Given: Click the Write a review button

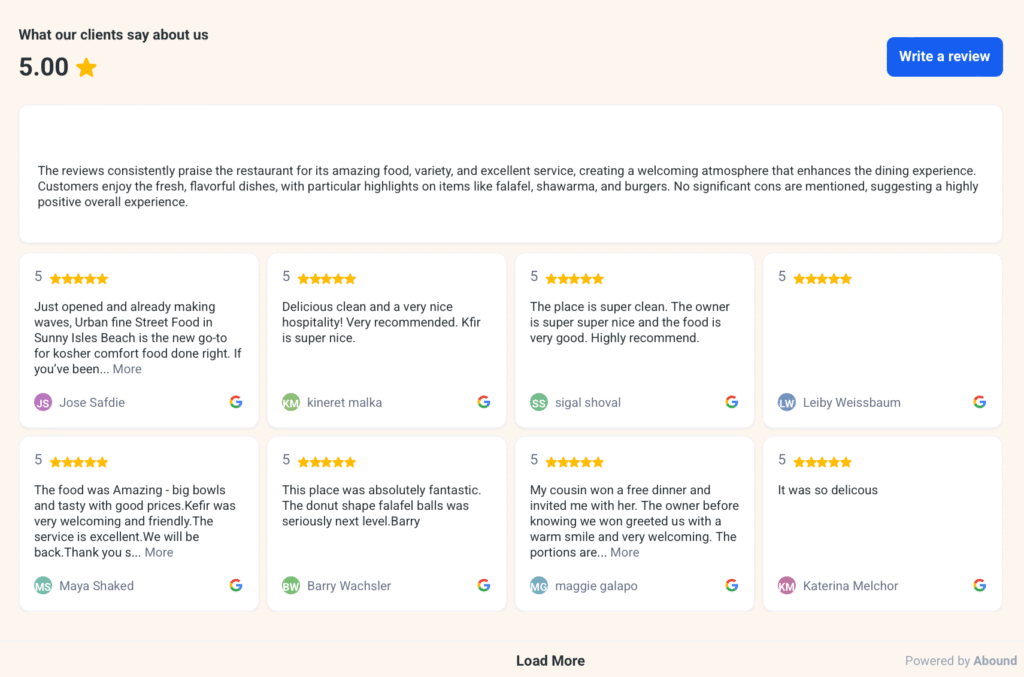Looking at the screenshot, I should pyautogui.click(x=944, y=57).
